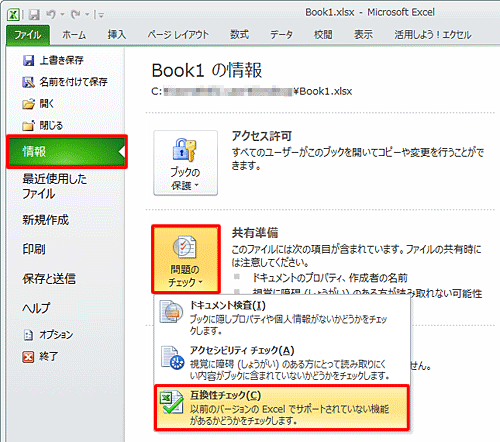Expand the 問題のチェック dropdown button
Viewport: 500px width, 442px height.
[x=186, y=259]
